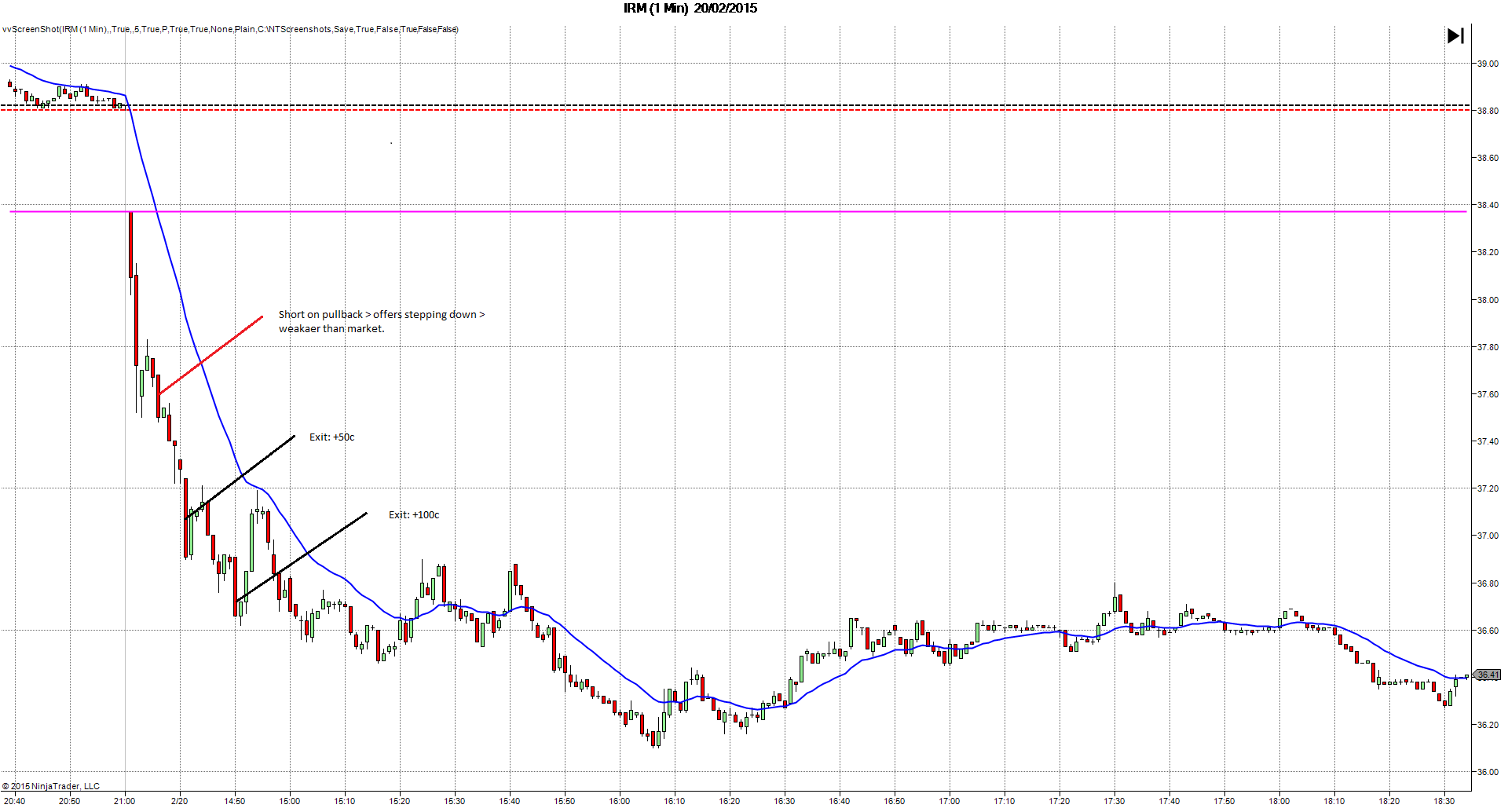
Task: Click the 36.80 price axis label
Action: click(x=1488, y=583)
